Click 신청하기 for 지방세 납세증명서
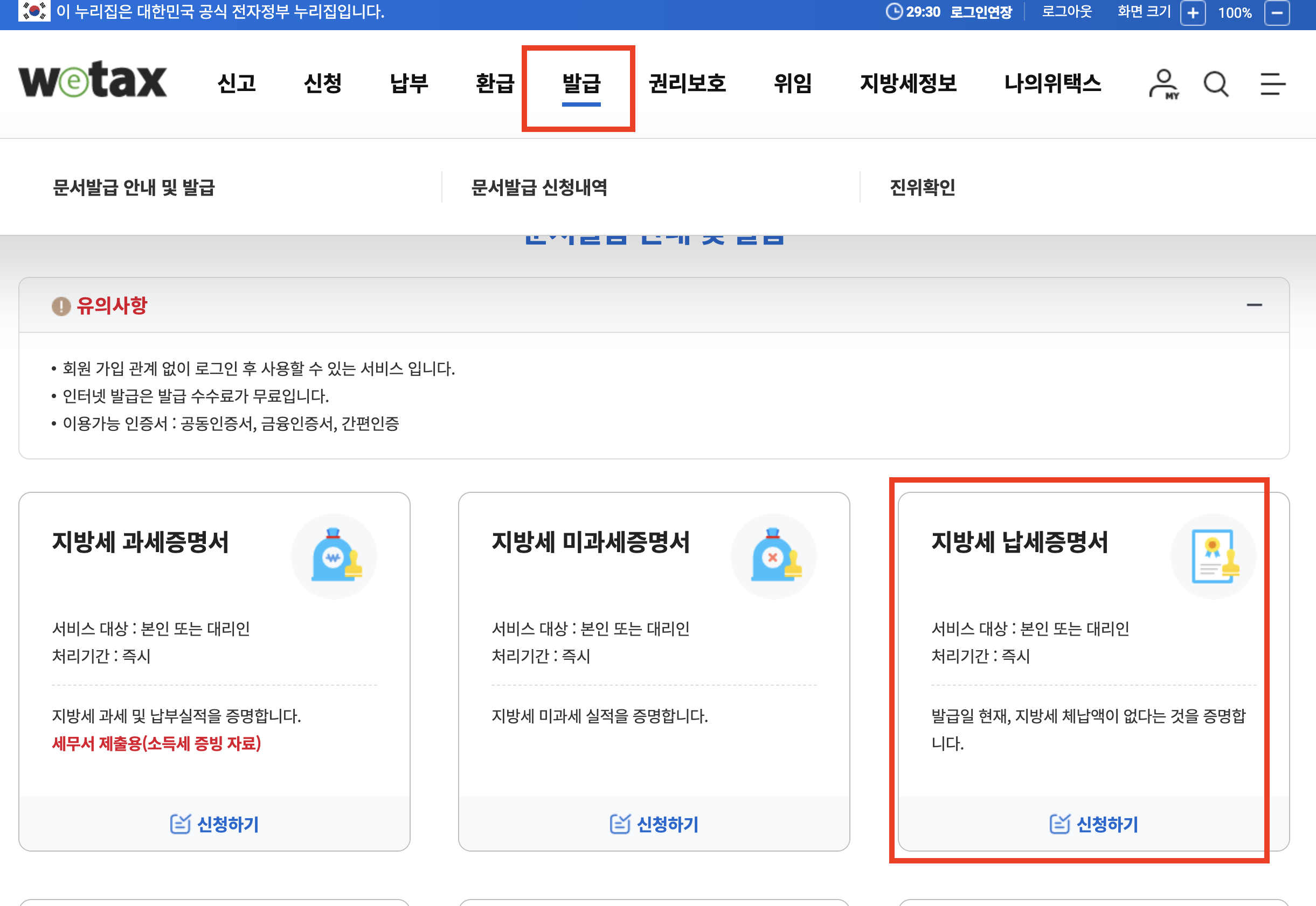The image size is (1316, 906). [x=1093, y=824]
